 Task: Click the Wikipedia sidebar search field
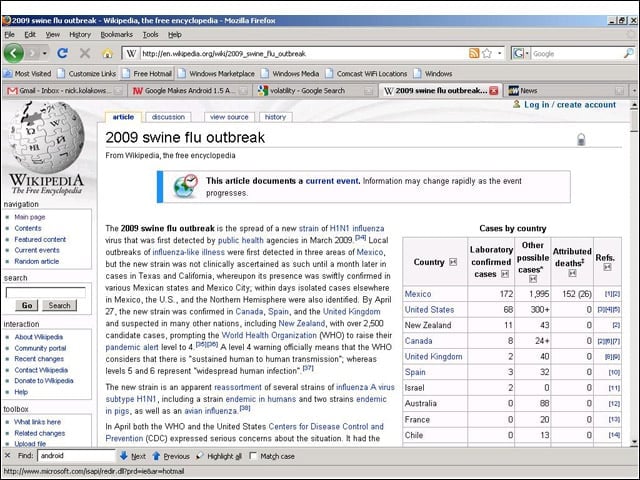click(46, 292)
